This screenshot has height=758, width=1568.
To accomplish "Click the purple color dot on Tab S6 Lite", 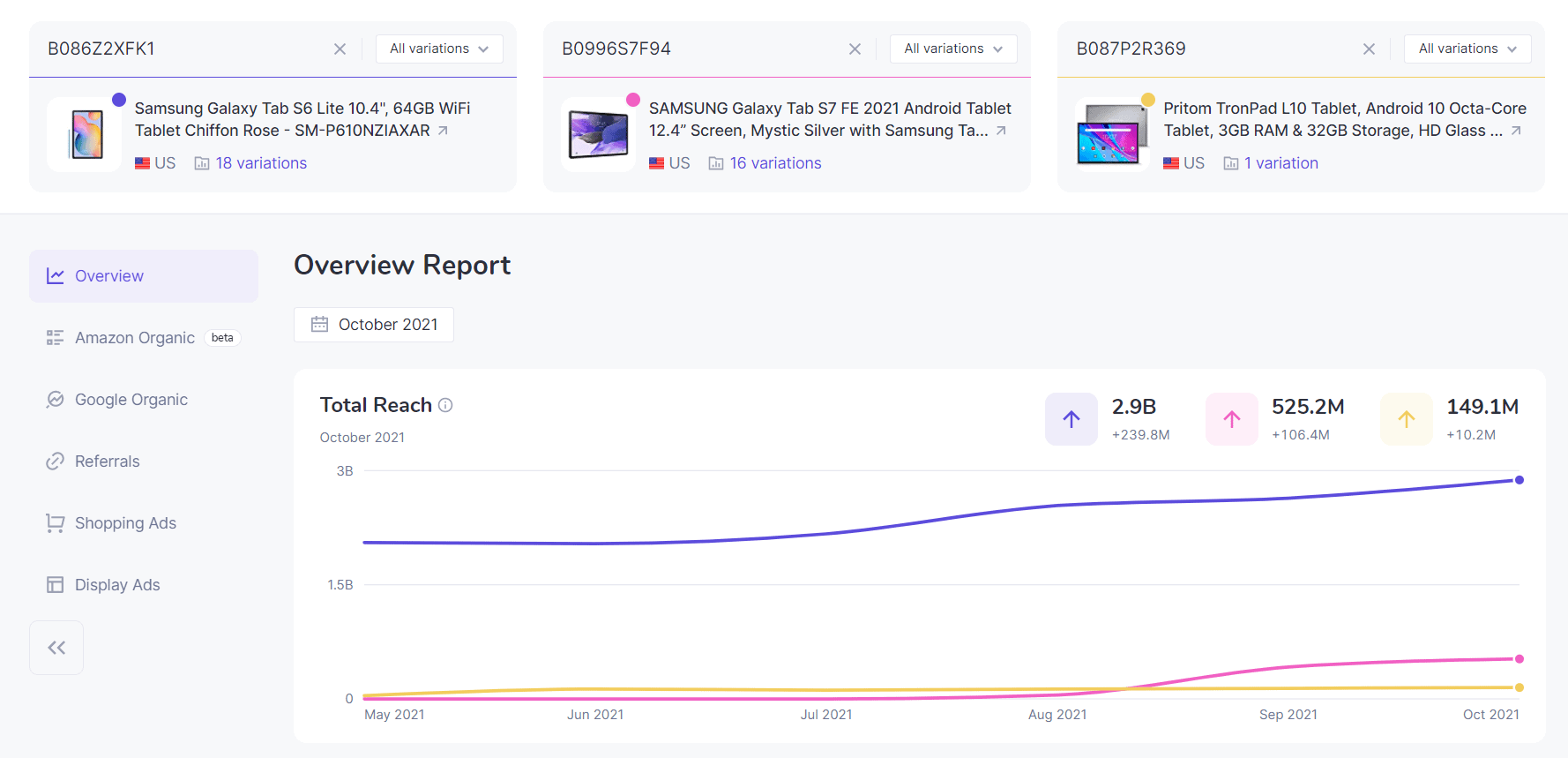I will click(x=119, y=100).
